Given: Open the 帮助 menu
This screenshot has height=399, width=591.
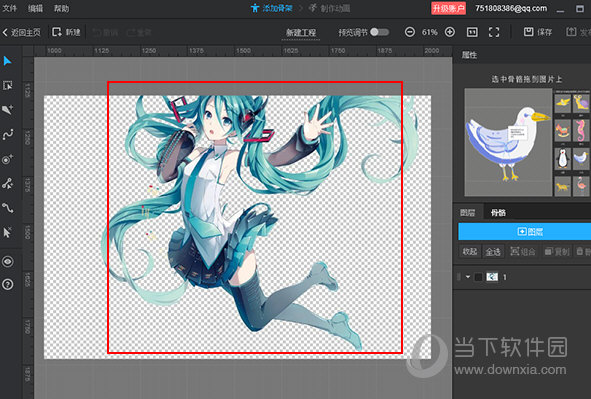Looking at the screenshot, I should (61, 8).
